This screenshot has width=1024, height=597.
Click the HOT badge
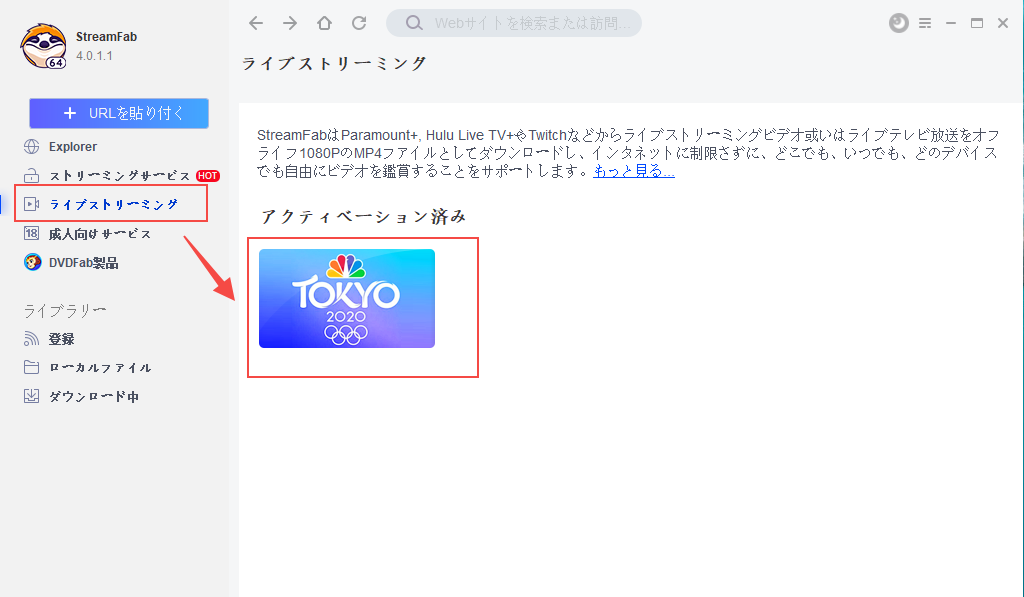pyautogui.click(x=208, y=176)
